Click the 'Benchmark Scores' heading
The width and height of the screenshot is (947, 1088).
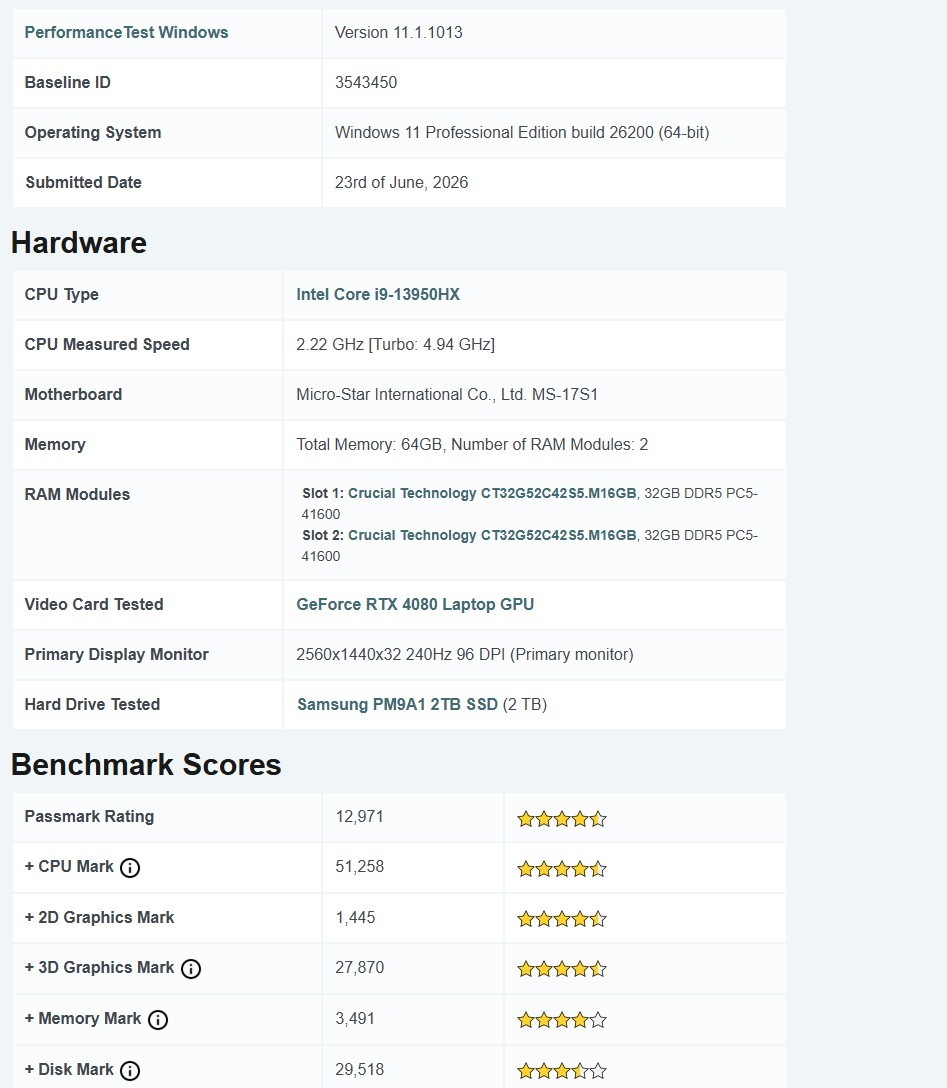click(x=146, y=765)
